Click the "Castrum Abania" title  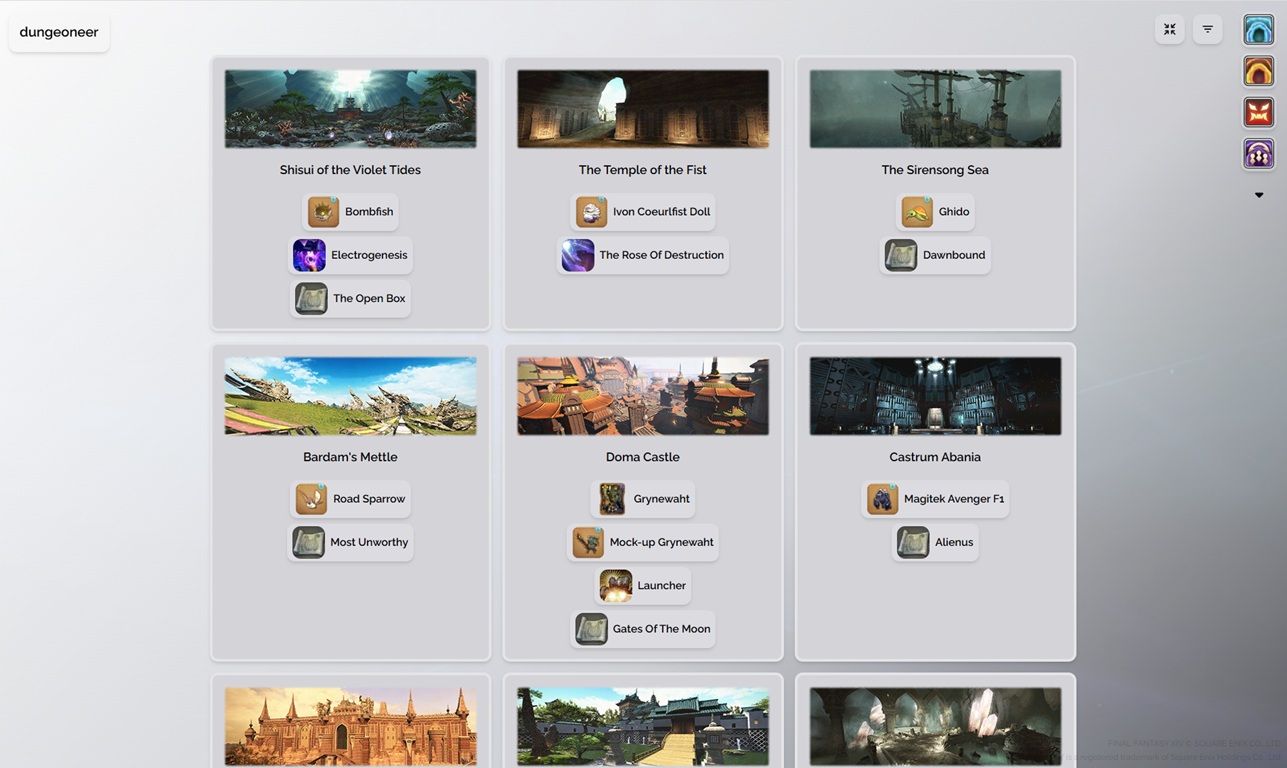[935, 457]
